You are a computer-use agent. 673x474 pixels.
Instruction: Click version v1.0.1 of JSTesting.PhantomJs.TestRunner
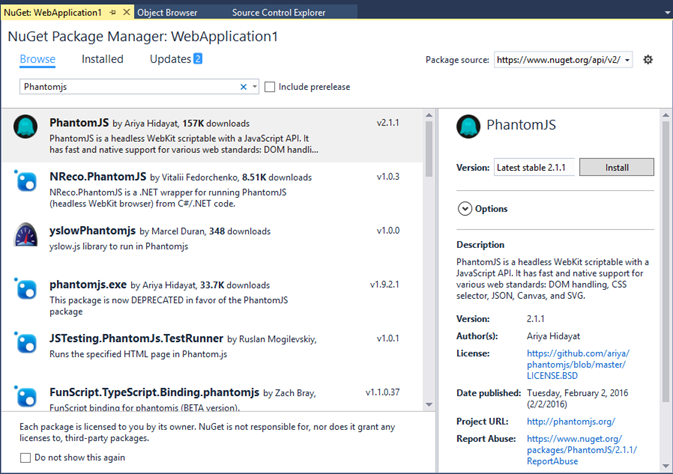click(x=388, y=338)
